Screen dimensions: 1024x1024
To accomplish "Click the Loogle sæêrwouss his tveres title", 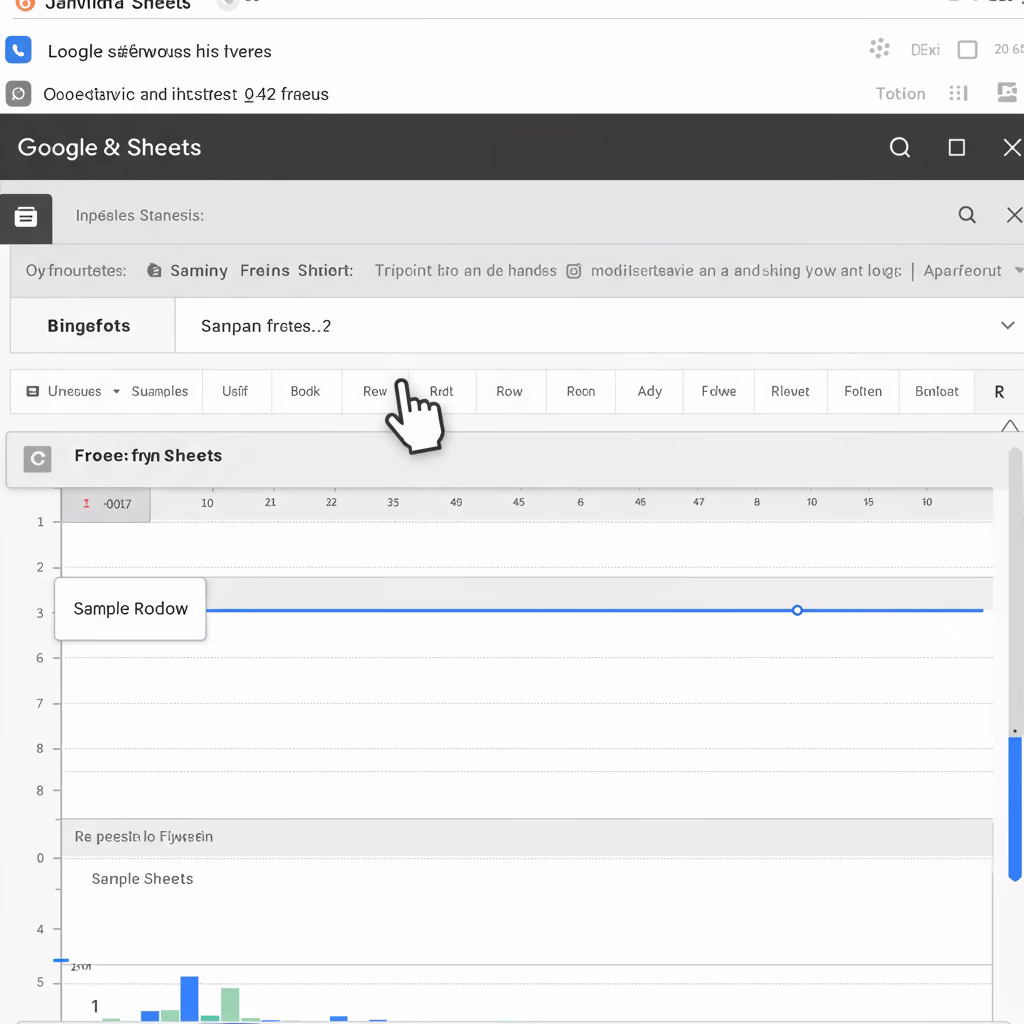I will tap(159, 52).
